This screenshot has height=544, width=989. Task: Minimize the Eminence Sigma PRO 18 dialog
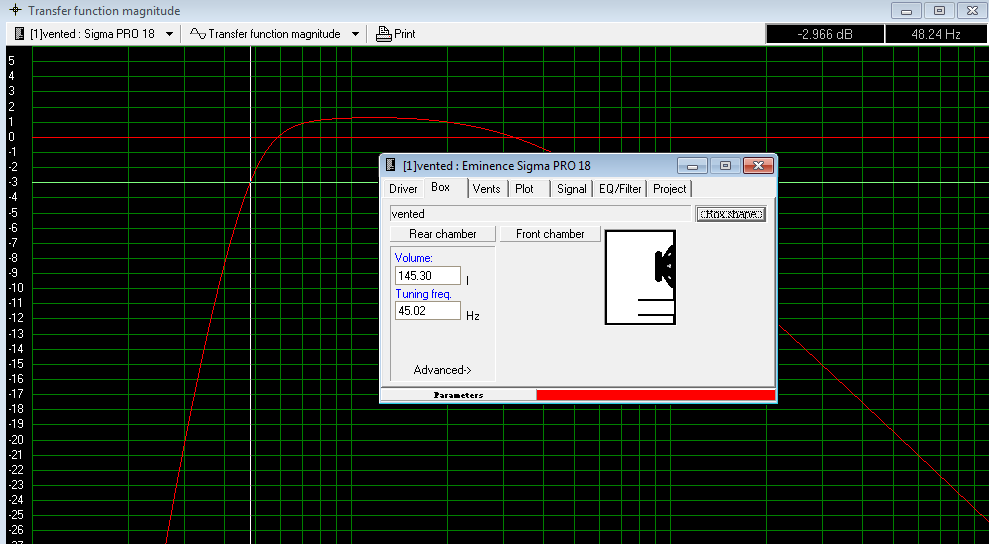click(x=692, y=165)
